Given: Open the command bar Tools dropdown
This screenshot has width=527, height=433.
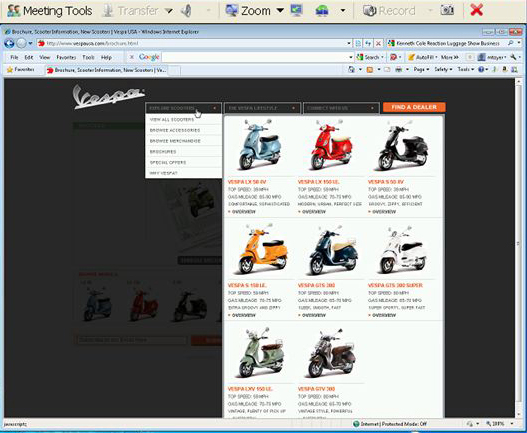Looking at the screenshot, I should pyautogui.click(x=465, y=70).
